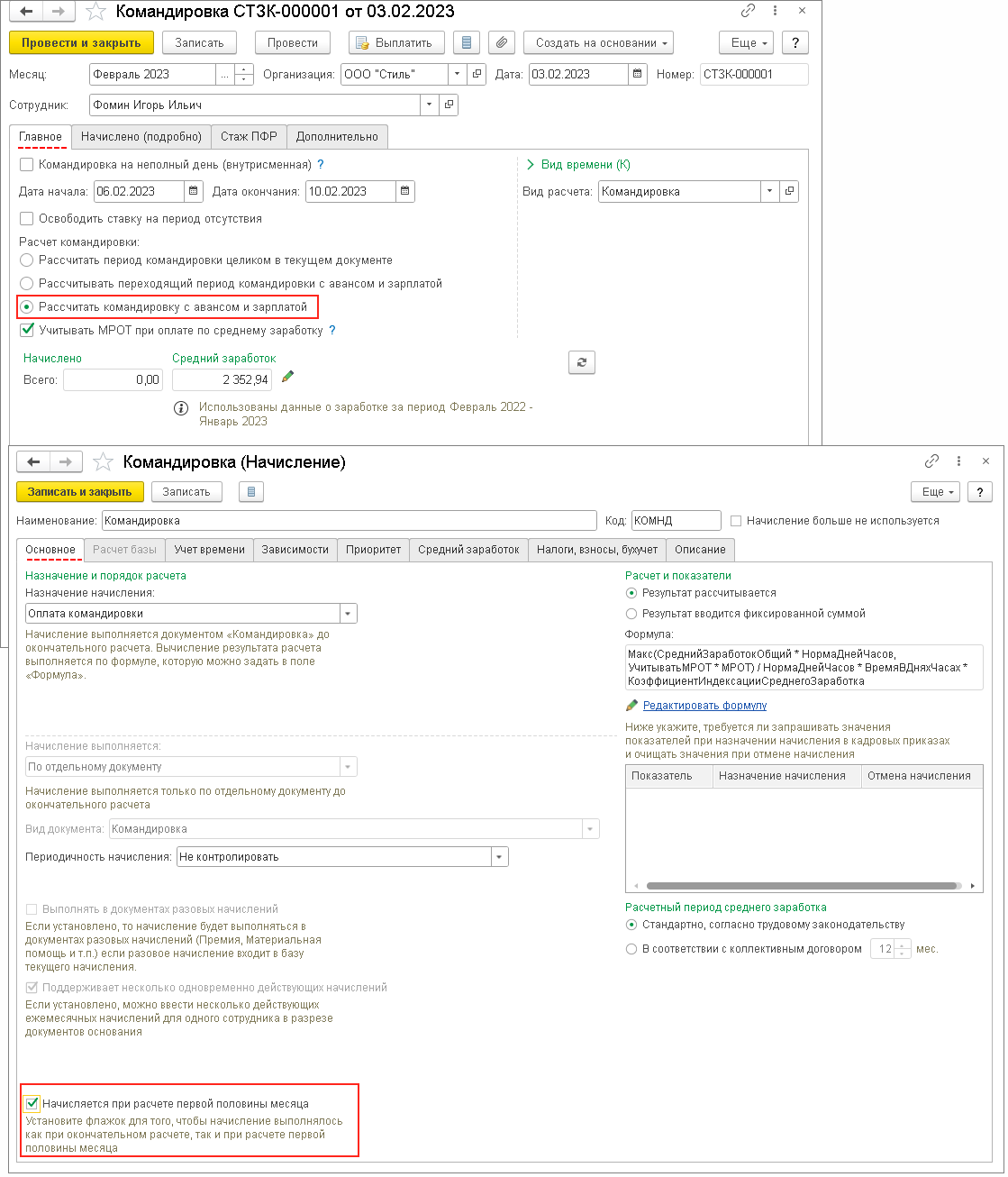The image size is (1008, 1177).
Task: Select Рассчитать период командировки целиком в текущем документе
Action: 27,260
